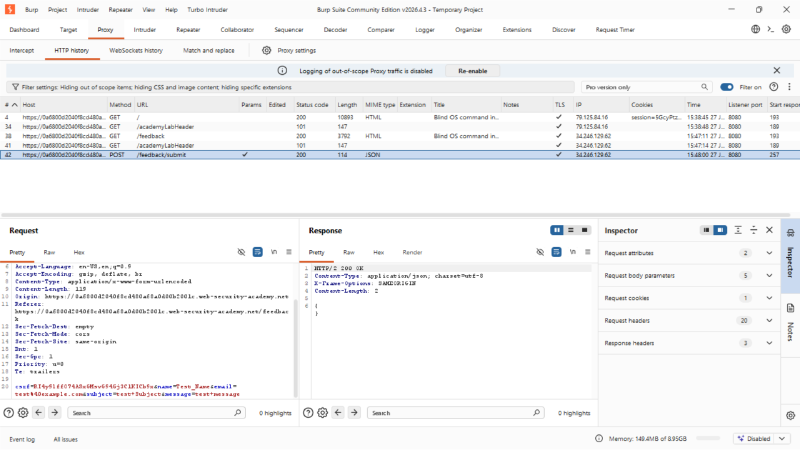Select the tabbed layout icon in Response
The image size is (800, 450).
tap(584, 230)
